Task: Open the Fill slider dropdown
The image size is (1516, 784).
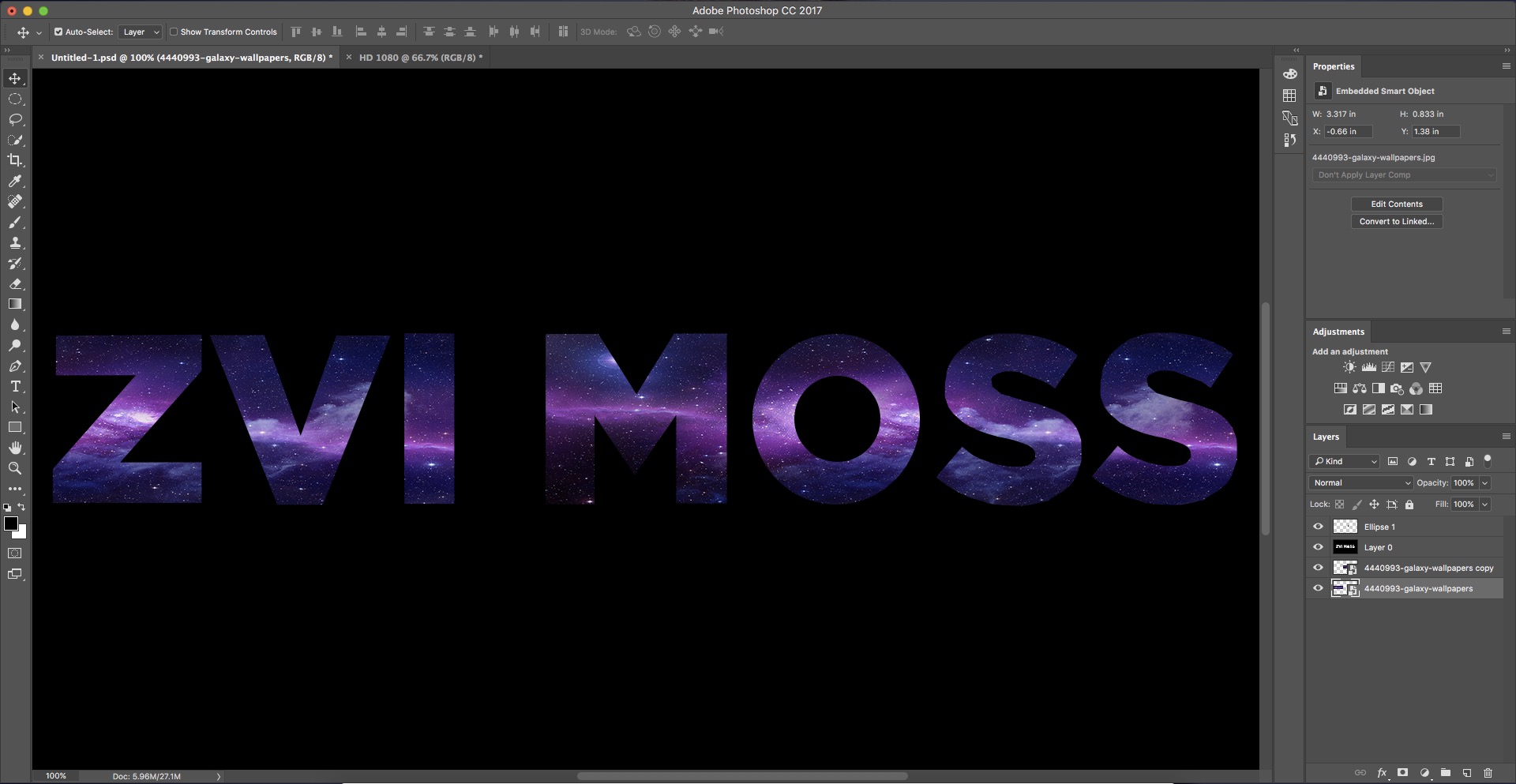Action: [1485, 505]
